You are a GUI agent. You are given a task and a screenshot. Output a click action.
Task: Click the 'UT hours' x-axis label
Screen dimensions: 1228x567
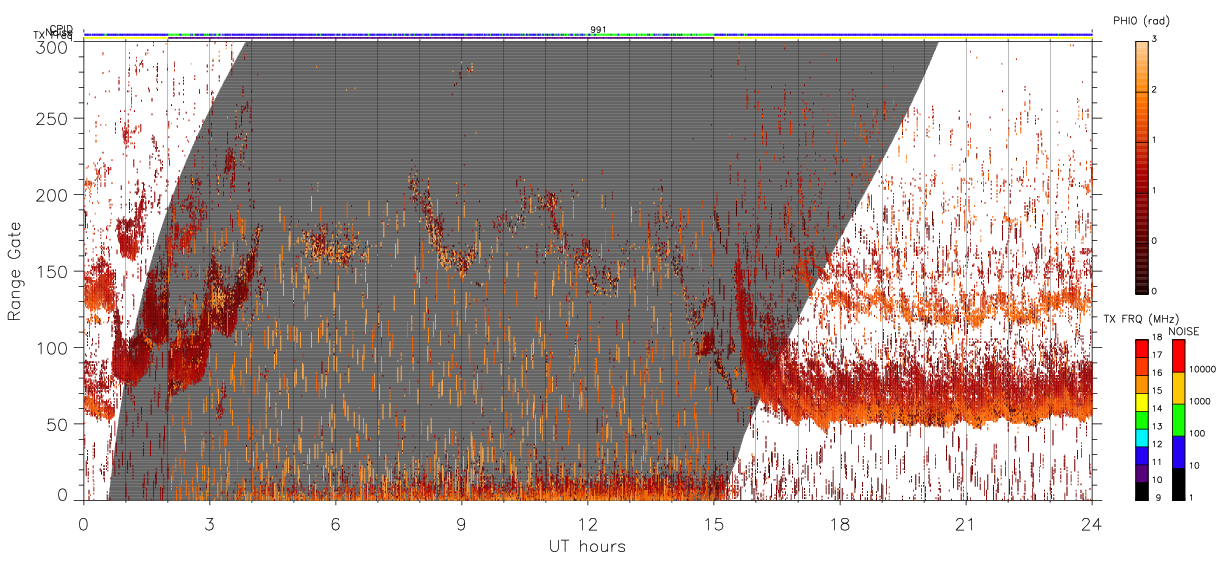coord(587,546)
